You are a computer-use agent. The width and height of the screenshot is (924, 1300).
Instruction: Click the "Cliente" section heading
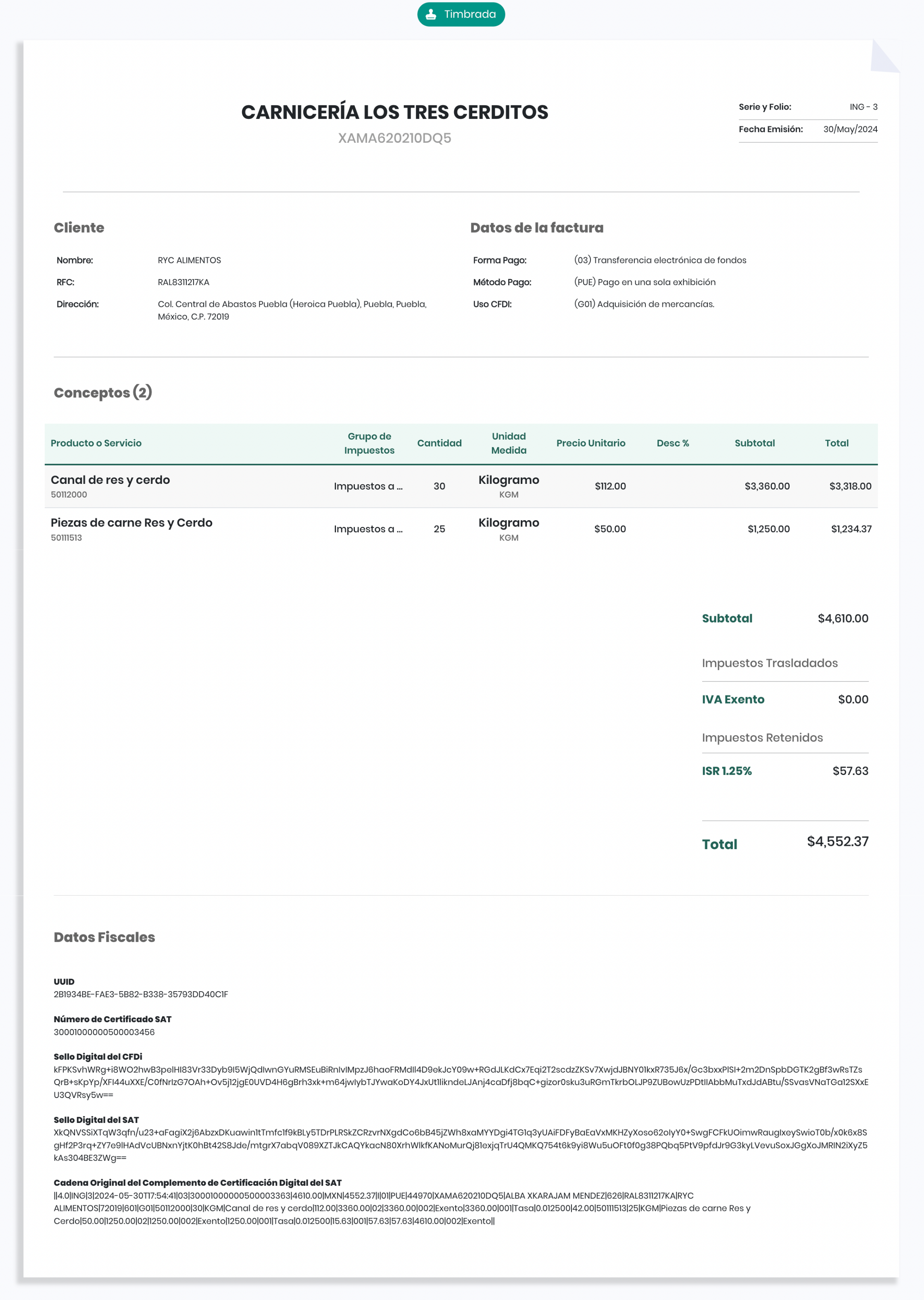tap(79, 227)
